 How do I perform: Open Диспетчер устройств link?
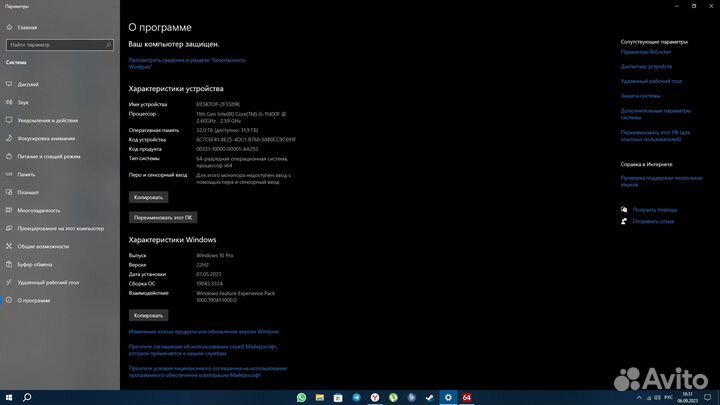646,67
